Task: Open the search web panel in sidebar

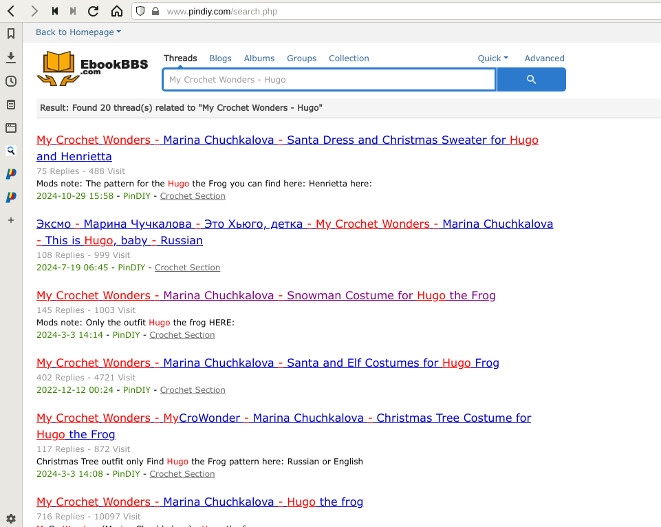Action: [11, 151]
